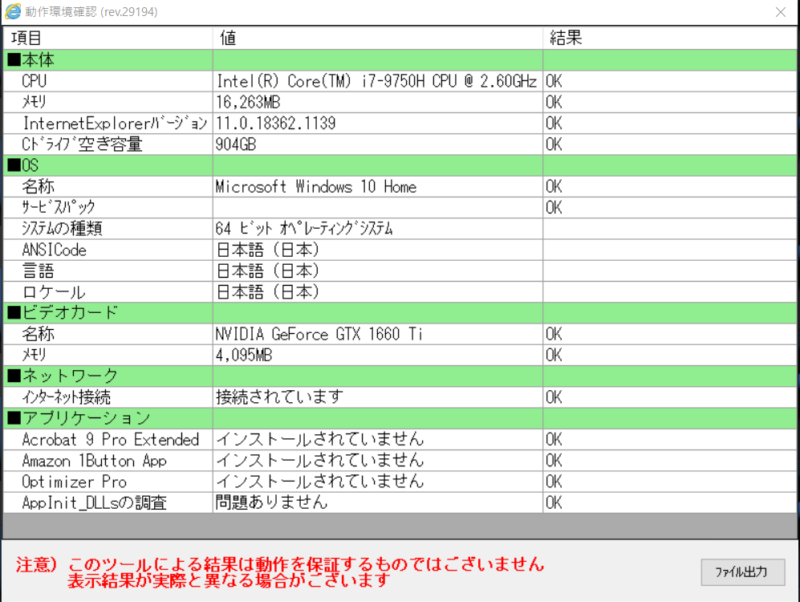Select the ■ビデオカード section row

click(399, 313)
